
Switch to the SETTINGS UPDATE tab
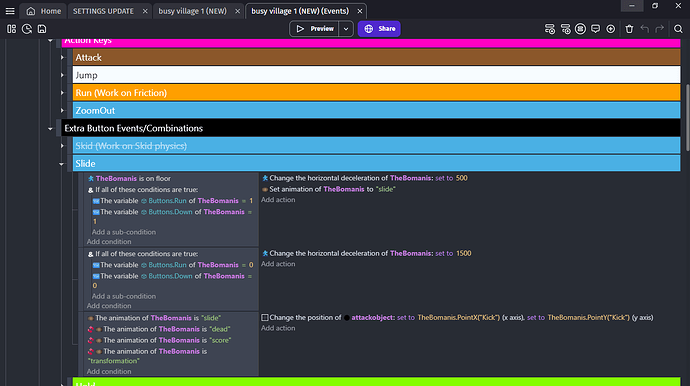coord(103,11)
